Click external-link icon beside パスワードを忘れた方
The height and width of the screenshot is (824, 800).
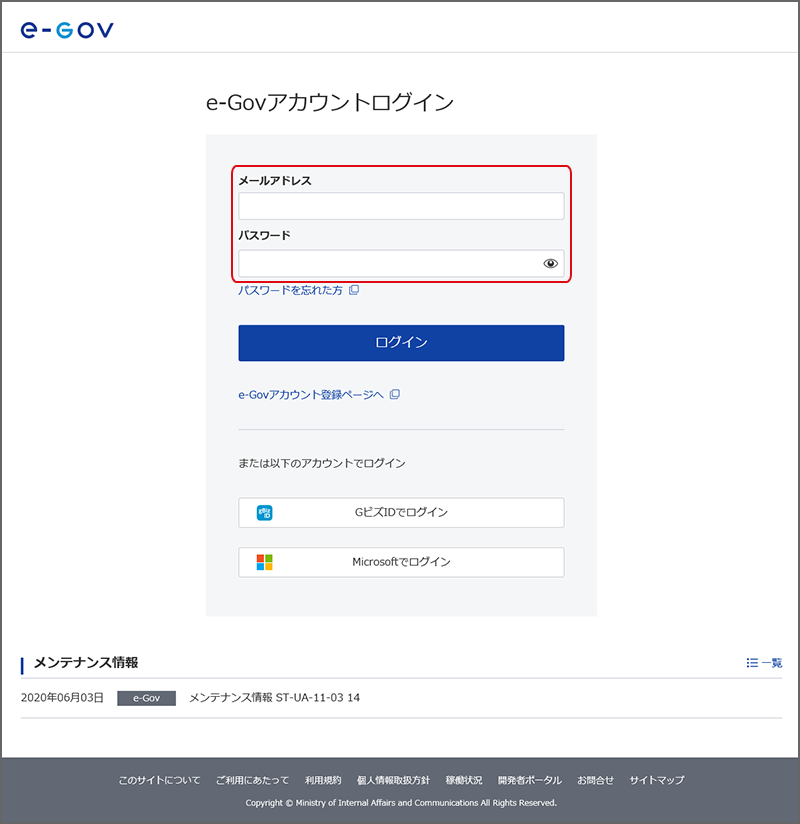pos(354,290)
